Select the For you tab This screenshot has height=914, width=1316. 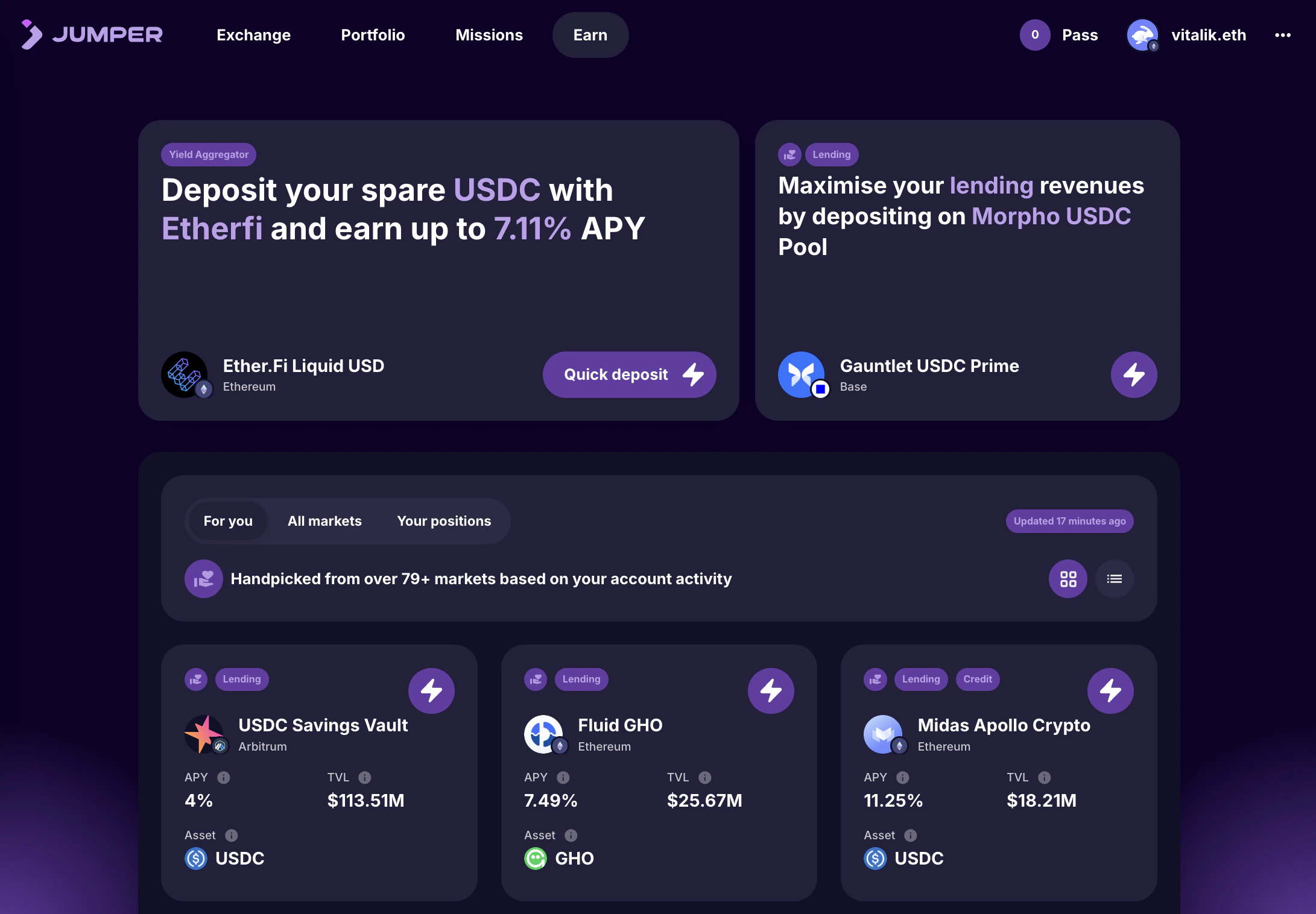[228, 521]
